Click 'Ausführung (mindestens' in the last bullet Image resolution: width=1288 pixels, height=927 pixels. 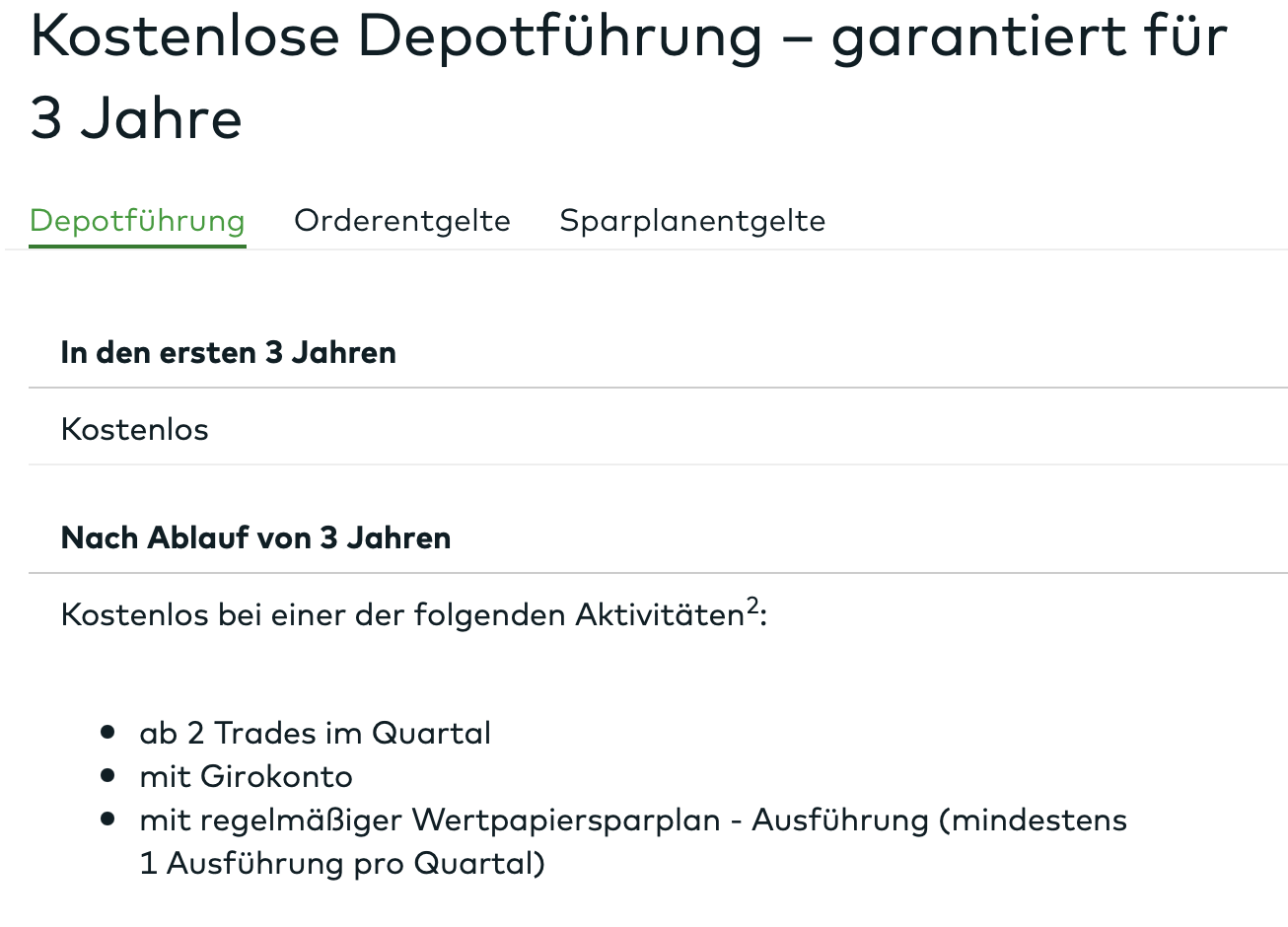[x=939, y=820]
